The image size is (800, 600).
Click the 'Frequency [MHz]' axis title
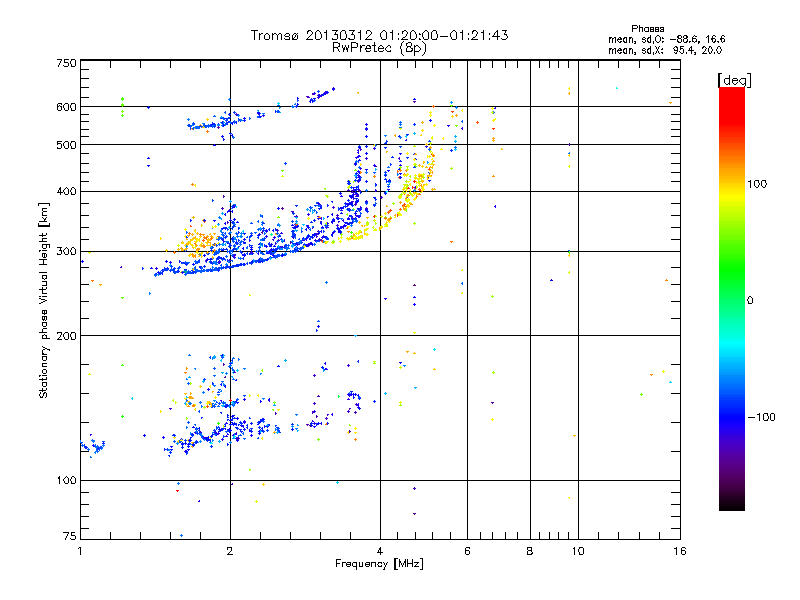pos(379,564)
